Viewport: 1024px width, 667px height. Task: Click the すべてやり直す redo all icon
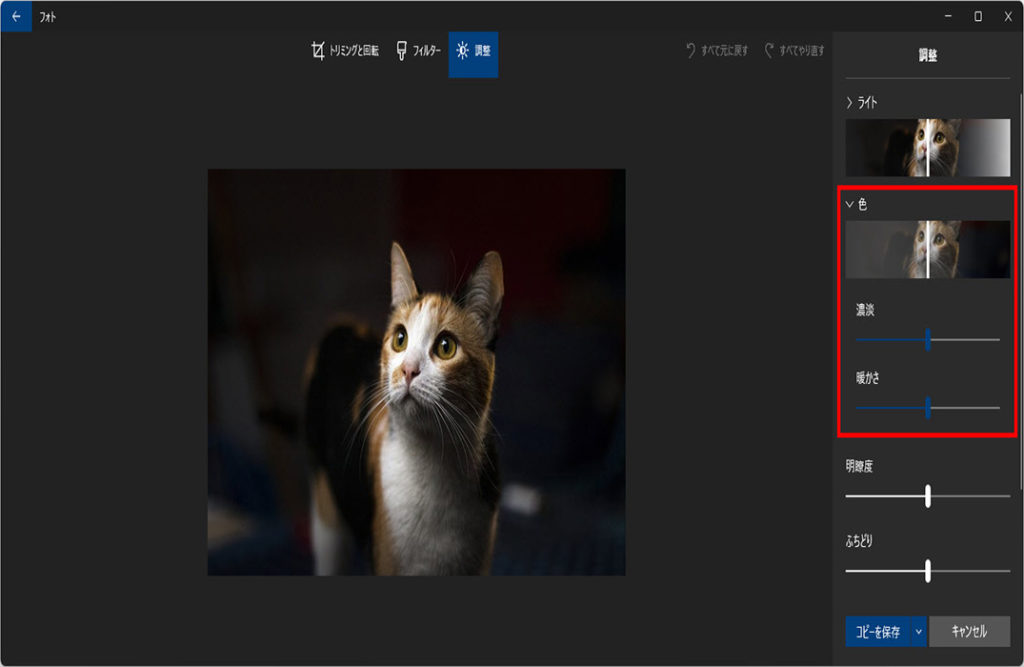769,51
